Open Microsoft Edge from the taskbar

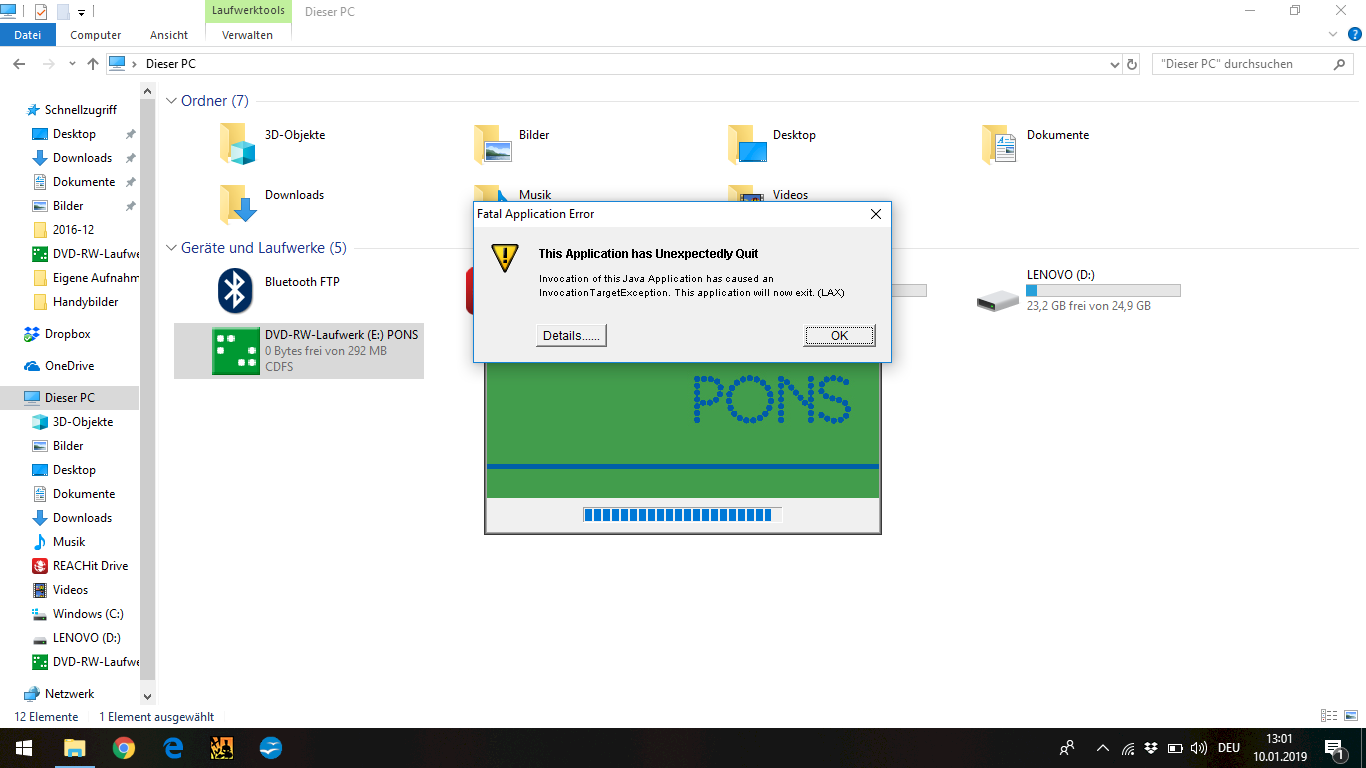(172, 747)
